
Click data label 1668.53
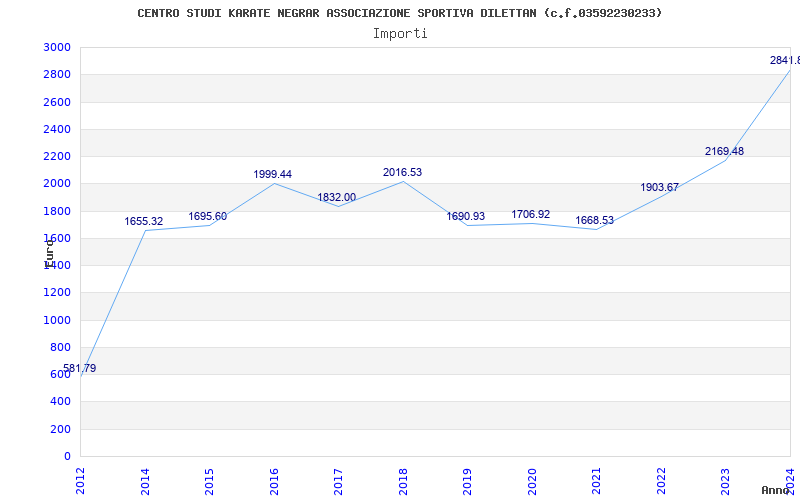pyautogui.click(x=595, y=220)
